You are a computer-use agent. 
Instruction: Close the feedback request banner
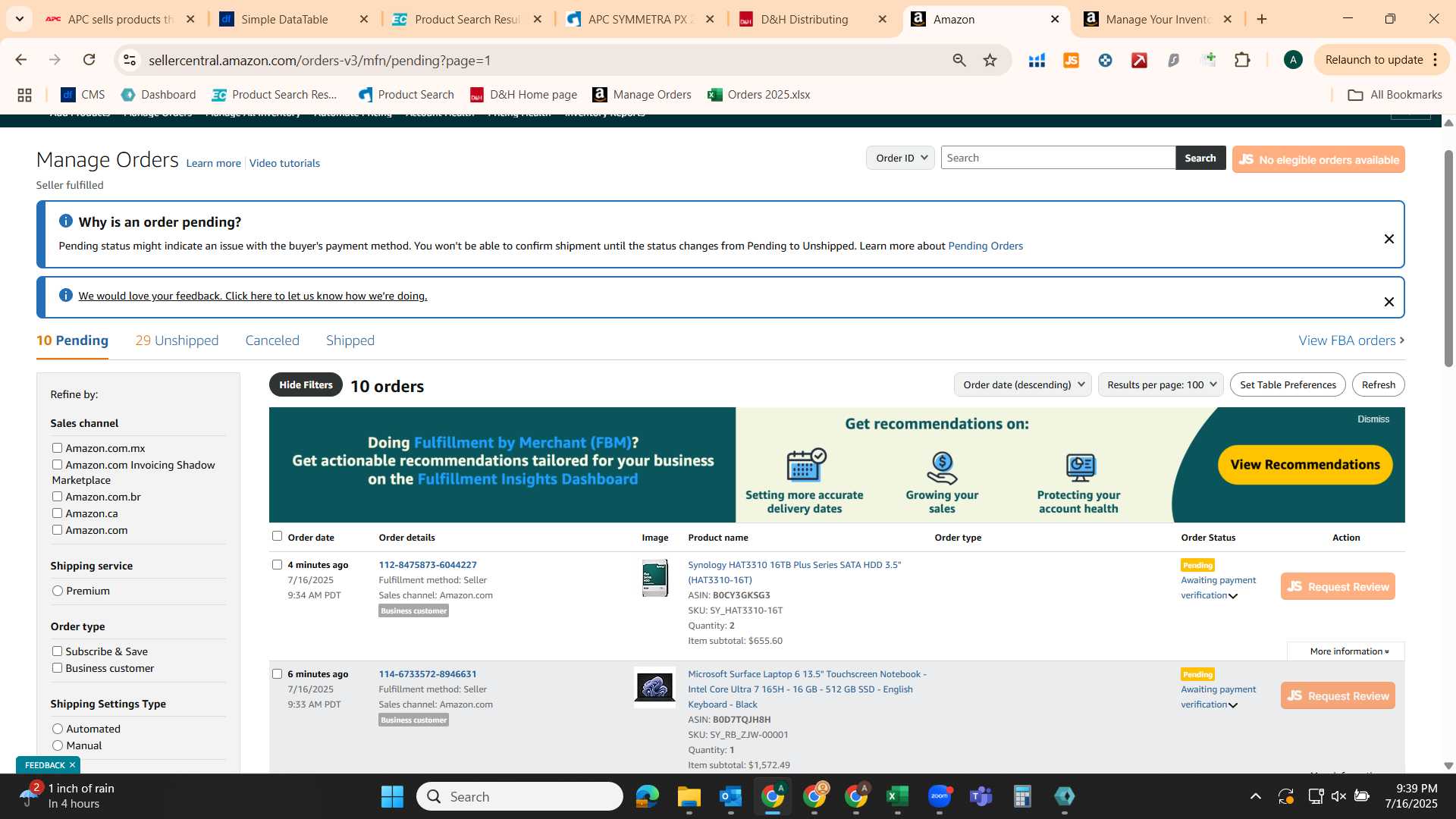1389,302
